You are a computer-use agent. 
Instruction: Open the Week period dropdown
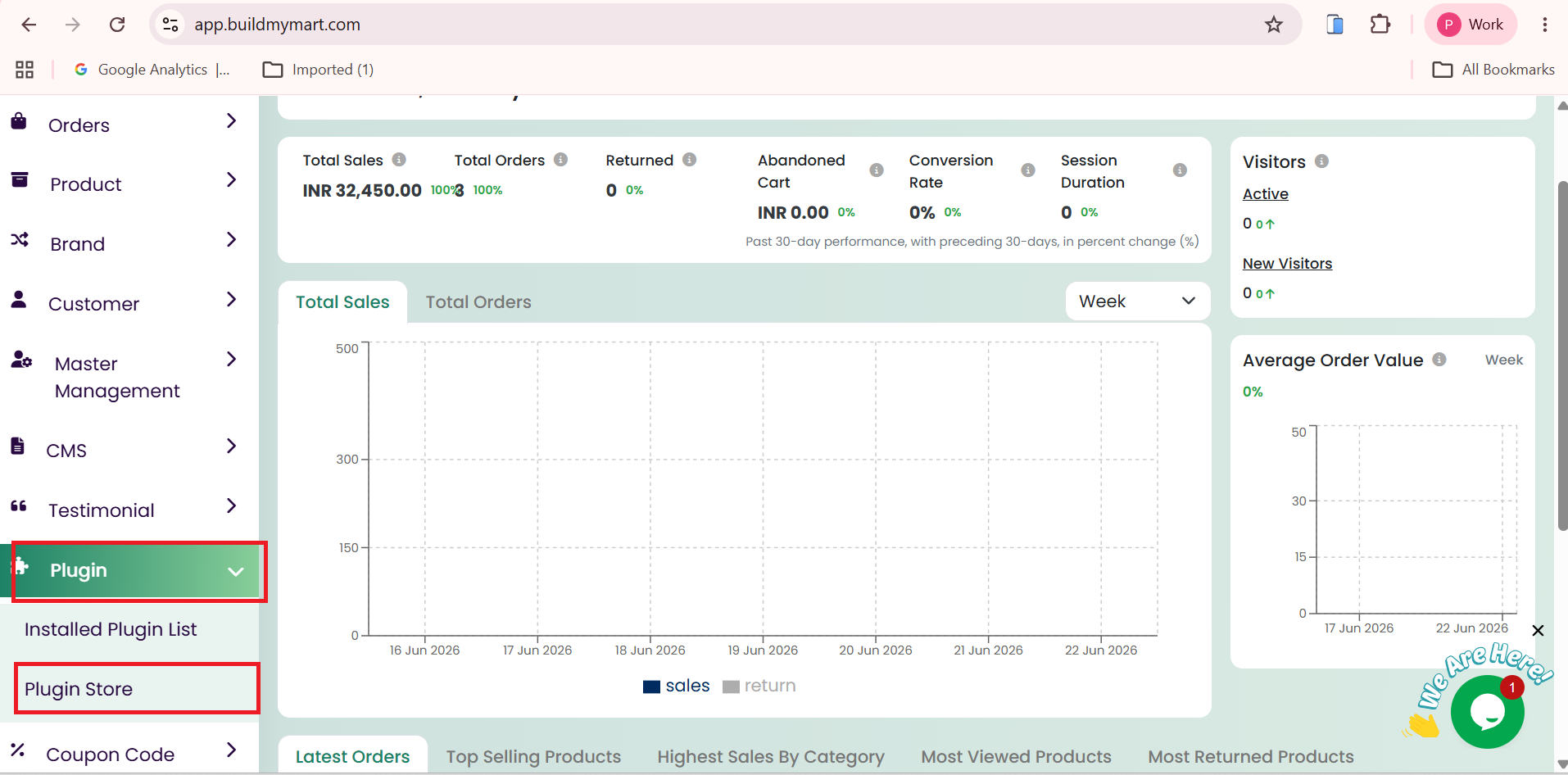(1137, 301)
